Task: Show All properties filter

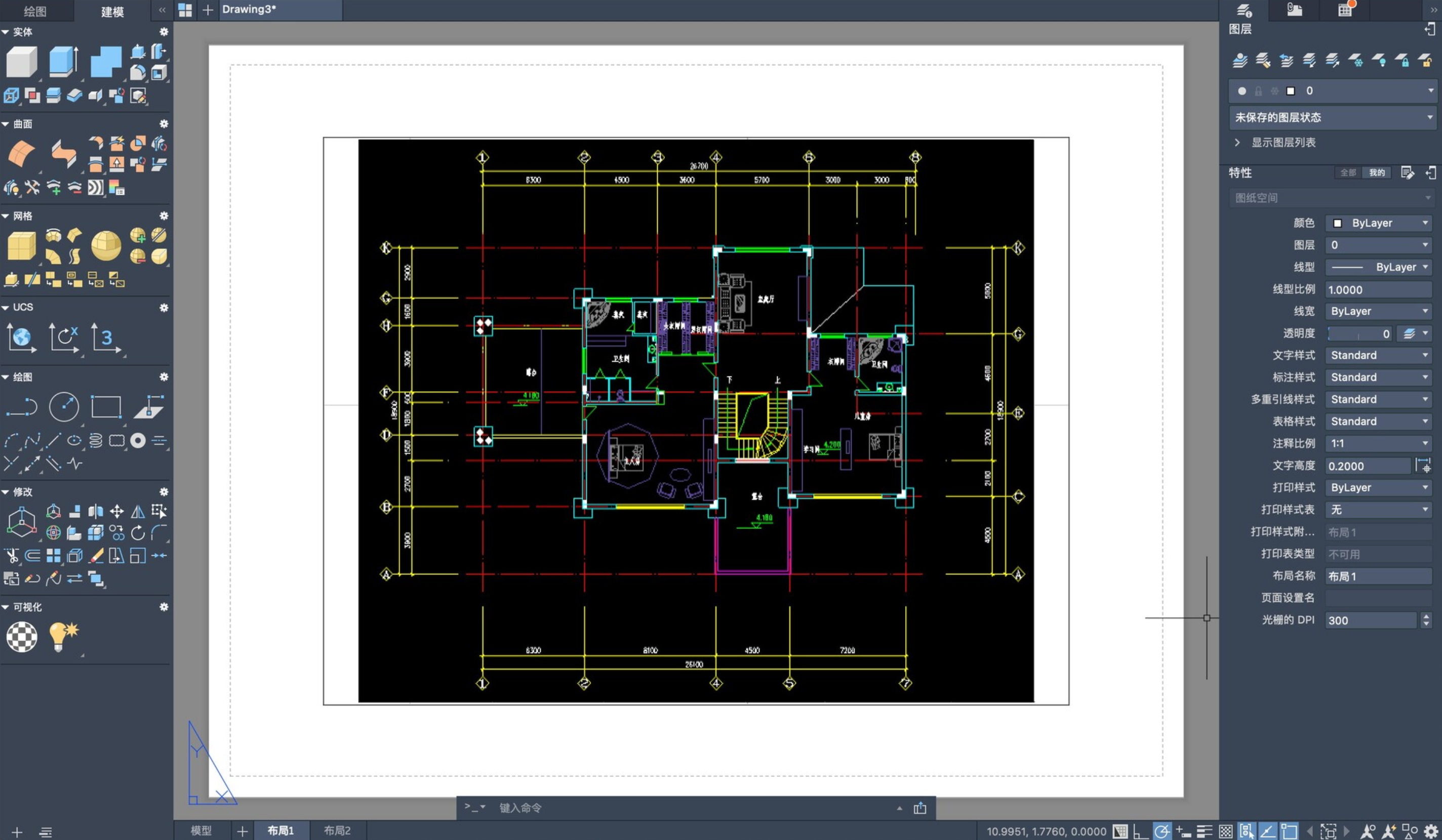Action: coord(1348,173)
